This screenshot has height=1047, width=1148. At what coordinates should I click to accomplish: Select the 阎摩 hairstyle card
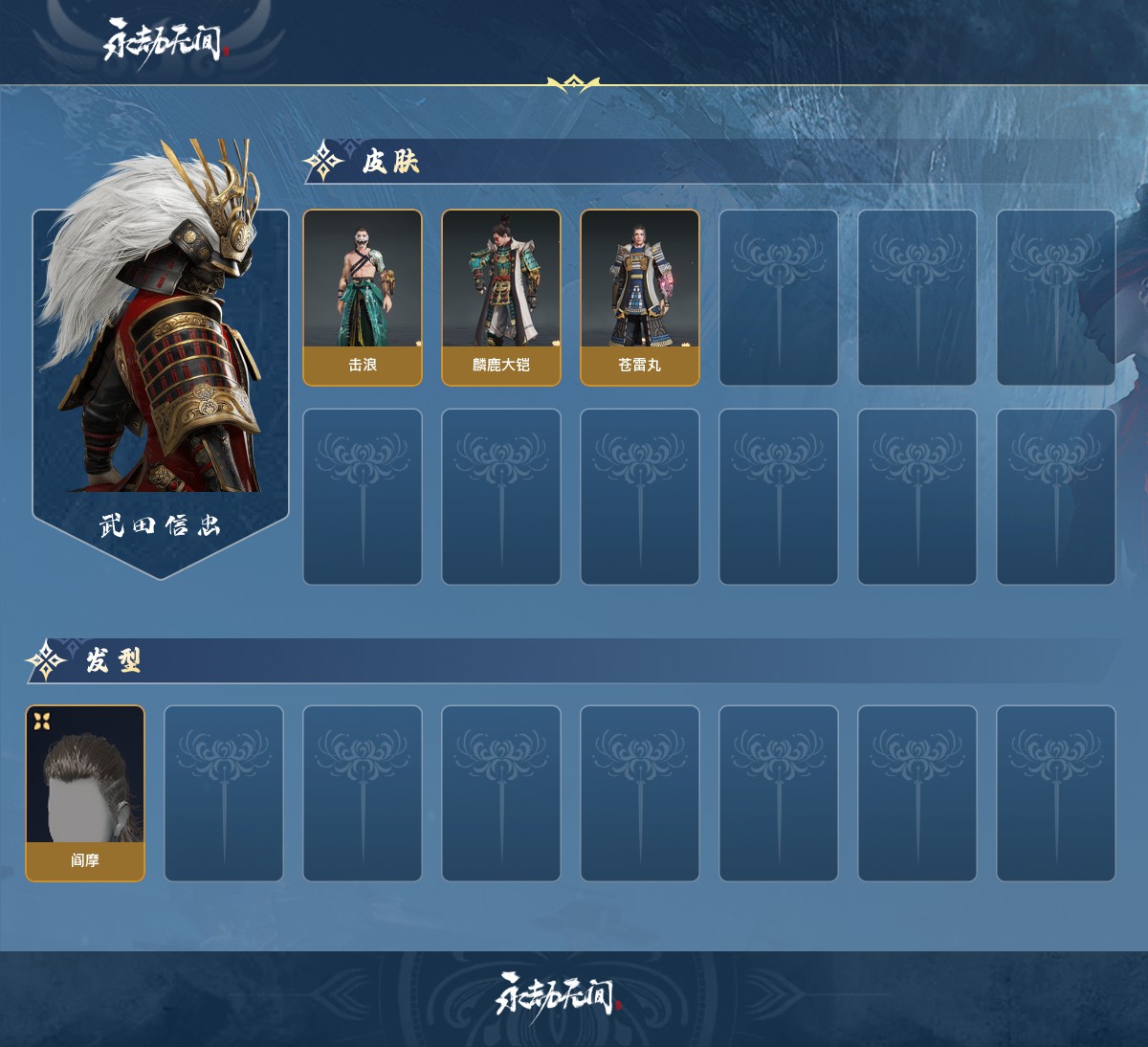coord(85,793)
